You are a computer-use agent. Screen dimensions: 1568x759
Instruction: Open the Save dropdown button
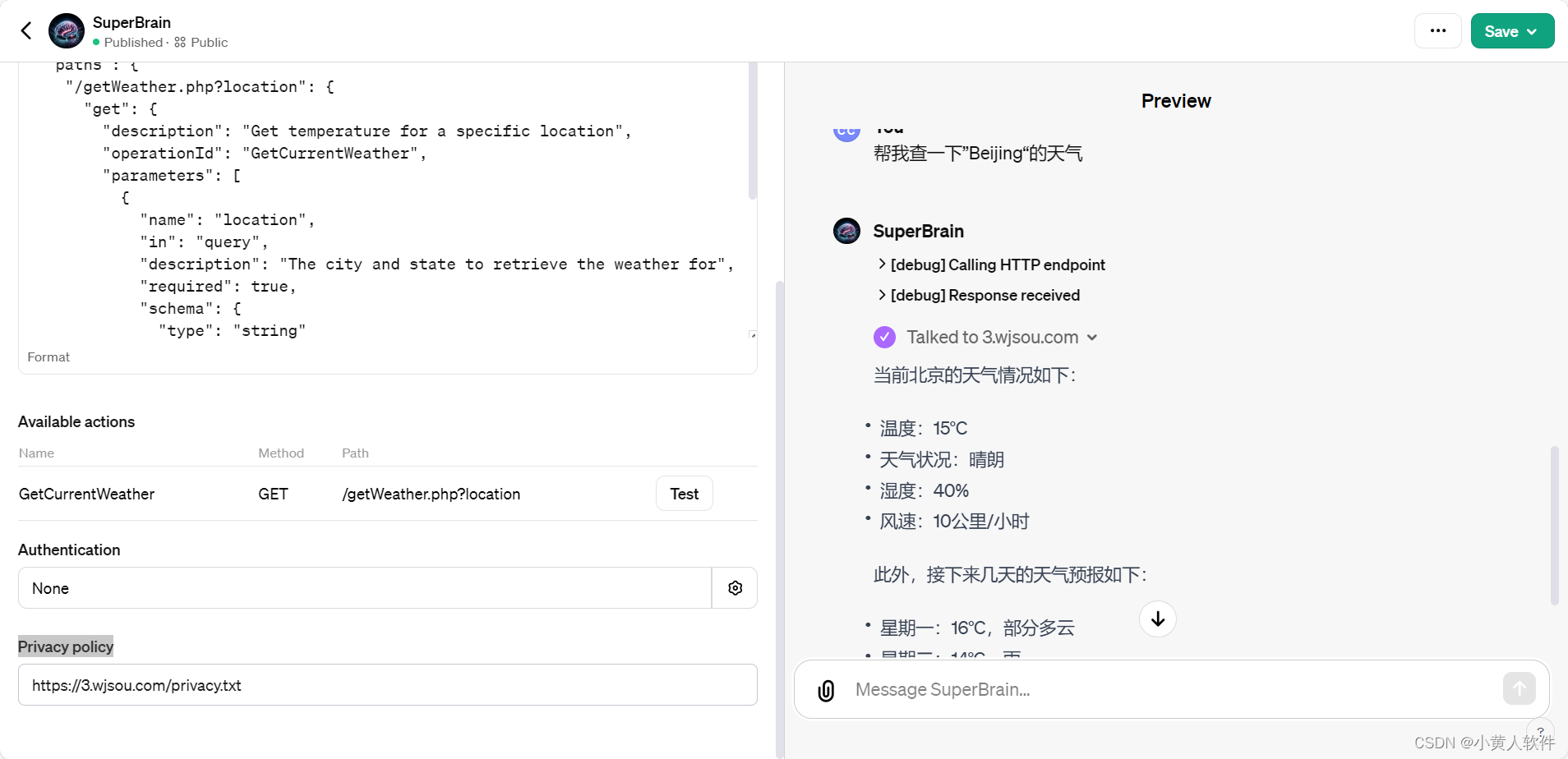click(x=1512, y=31)
